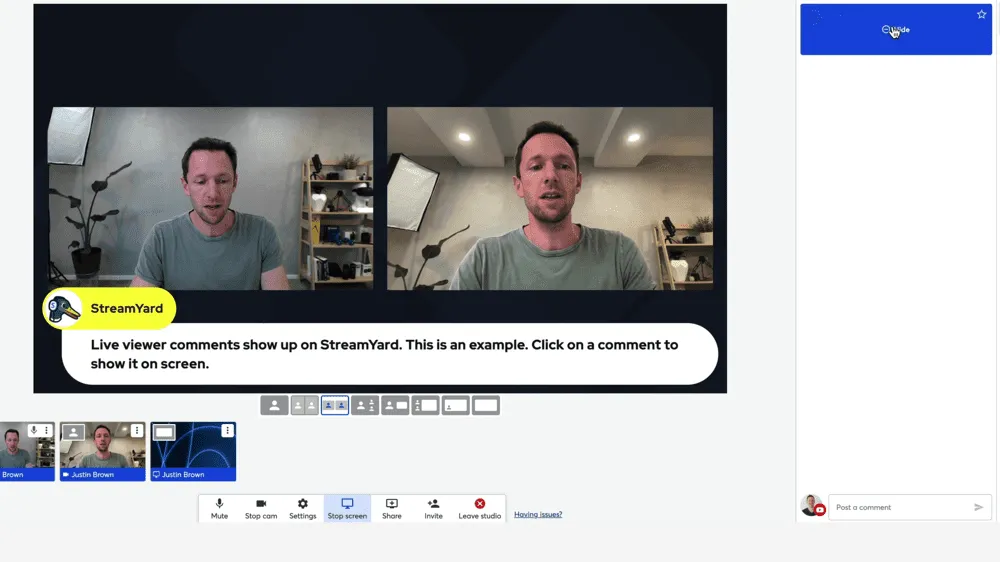Click Invite to add a guest

click(433, 508)
